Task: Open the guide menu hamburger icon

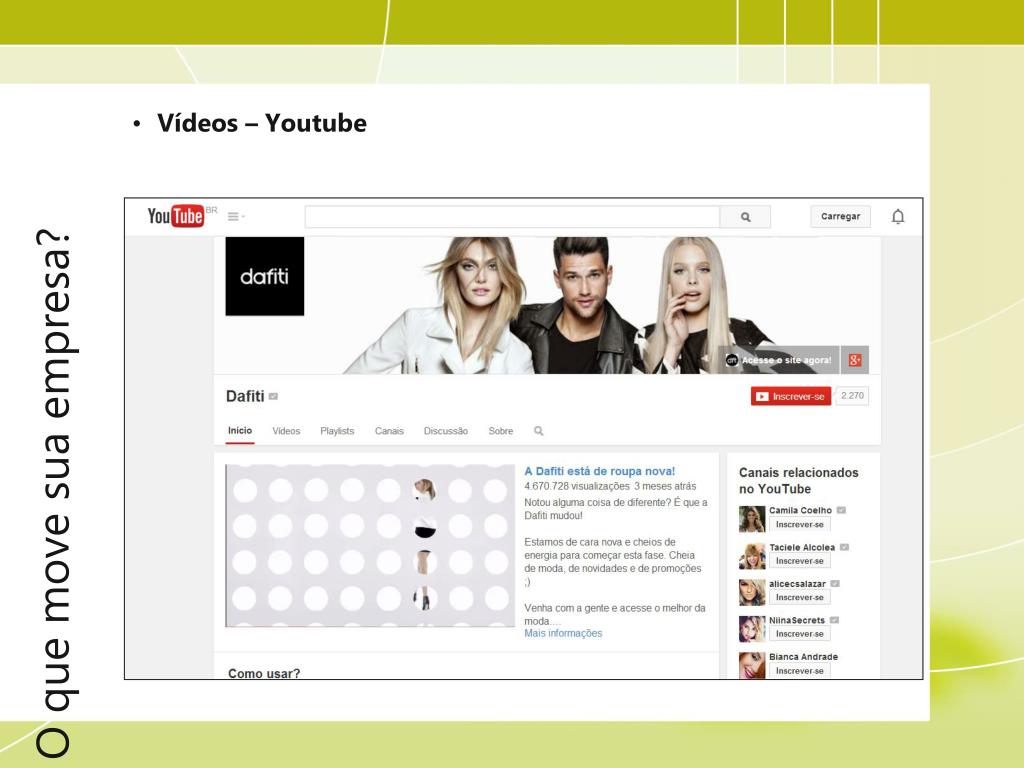Action: 234,216
